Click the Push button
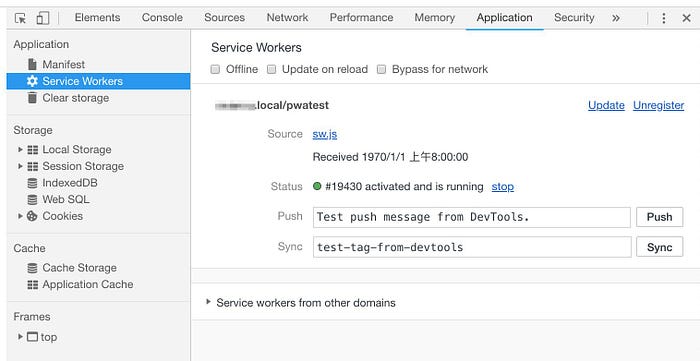The image size is (700, 361). (659, 217)
